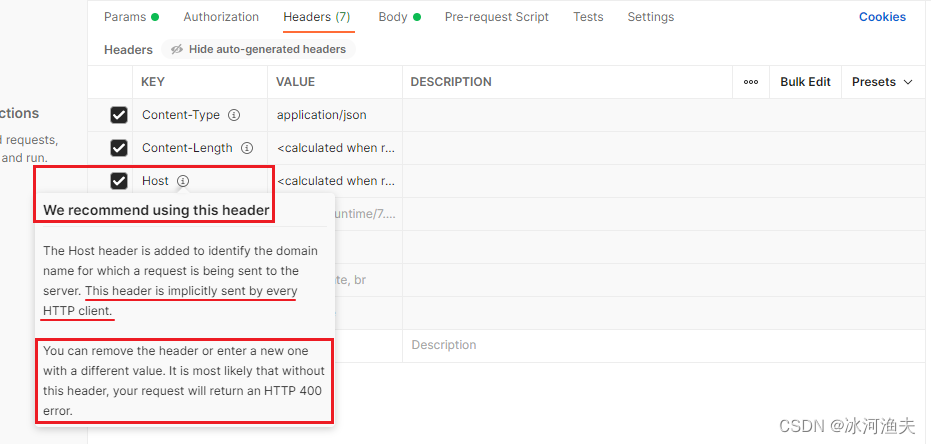The image size is (931, 444).
Task: Click the Content-Type key name
Action: tap(180, 115)
